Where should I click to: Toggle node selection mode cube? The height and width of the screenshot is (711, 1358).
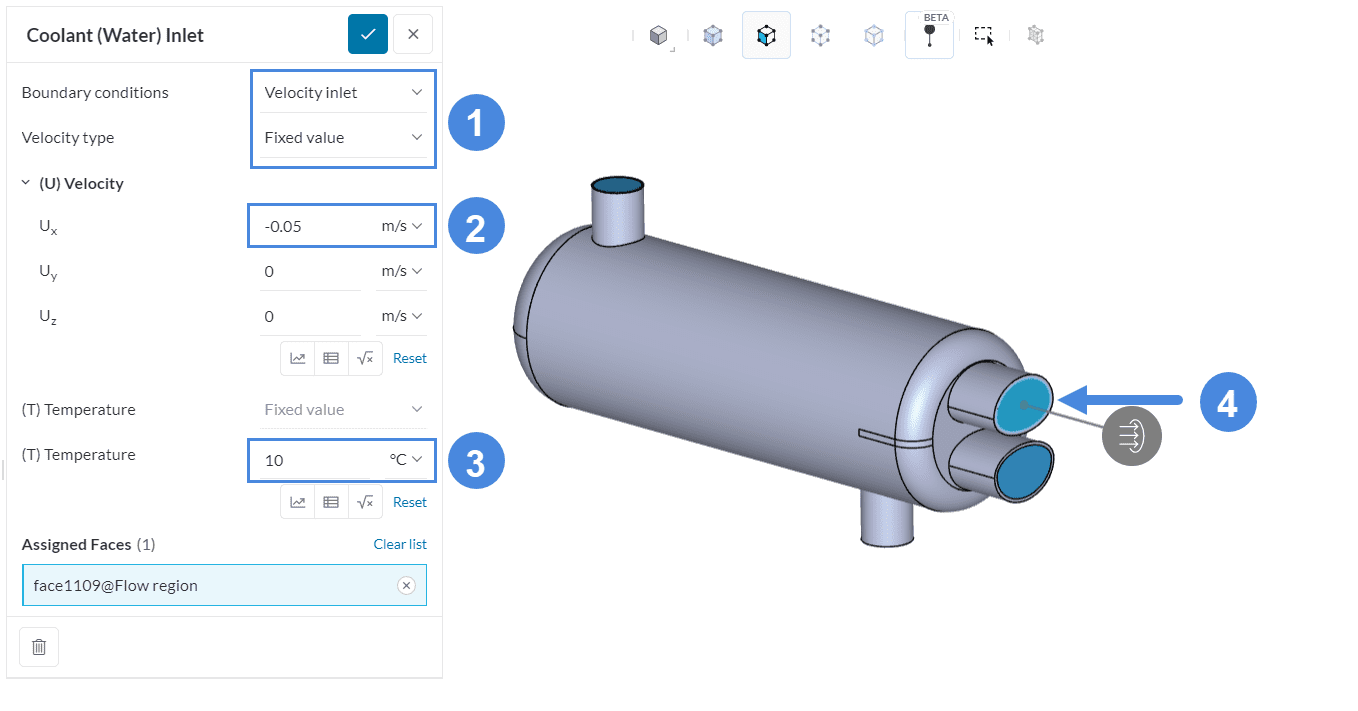820,36
